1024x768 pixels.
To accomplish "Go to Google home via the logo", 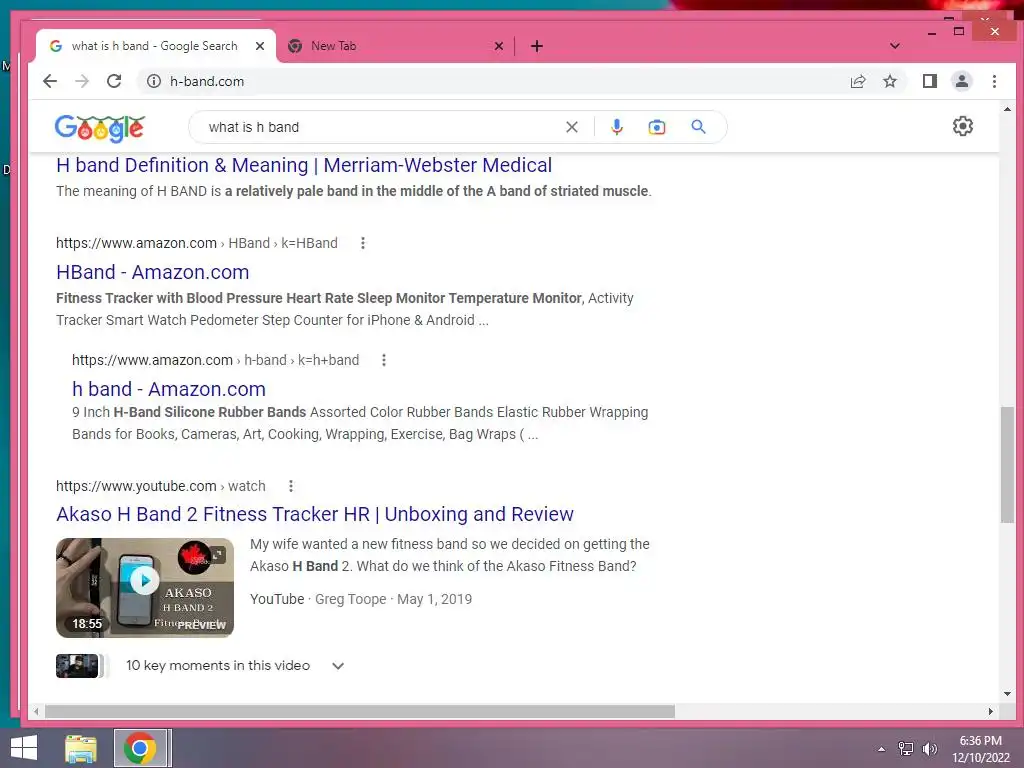I will (x=100, y=128).
